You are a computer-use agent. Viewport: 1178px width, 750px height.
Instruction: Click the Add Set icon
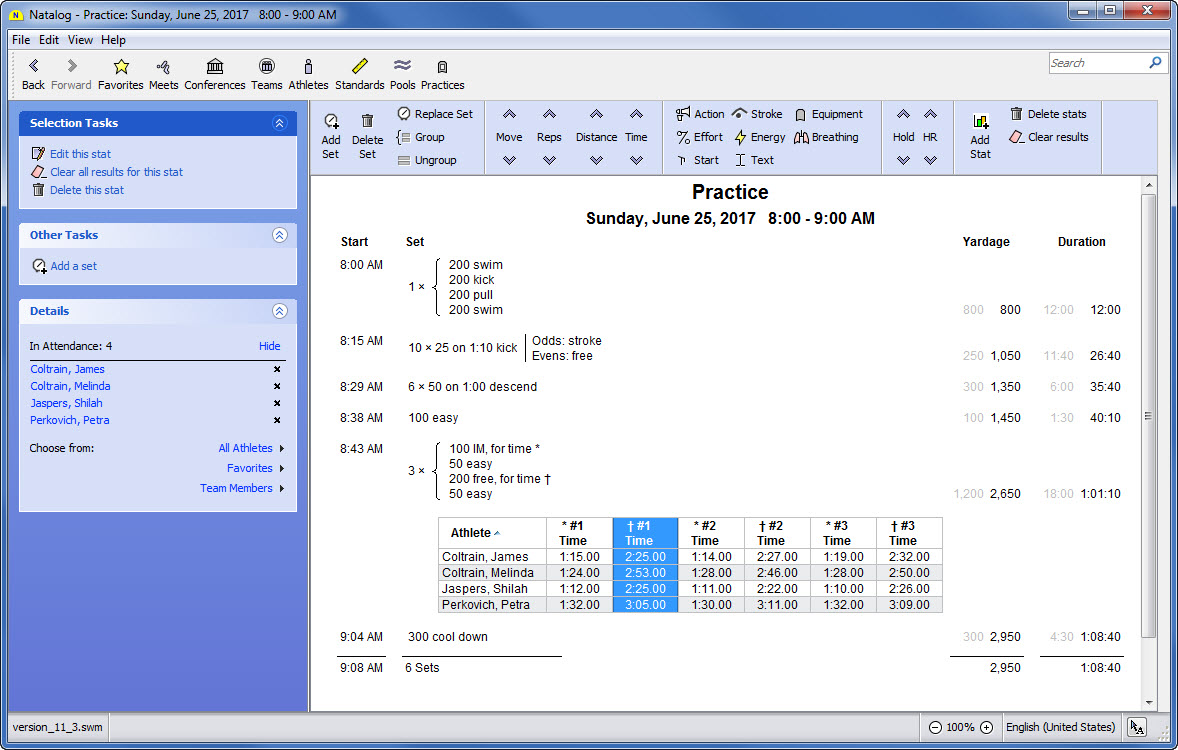331,122
